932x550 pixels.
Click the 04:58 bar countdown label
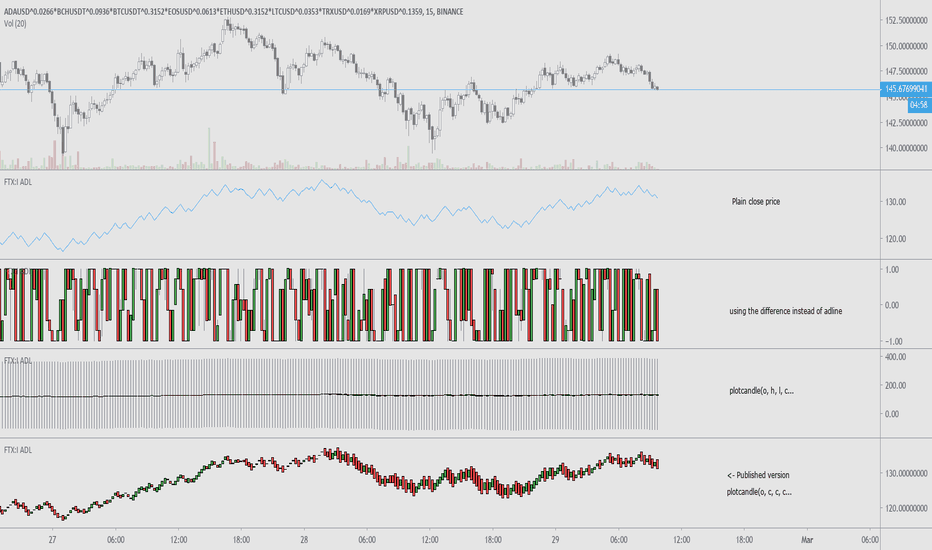919,105
